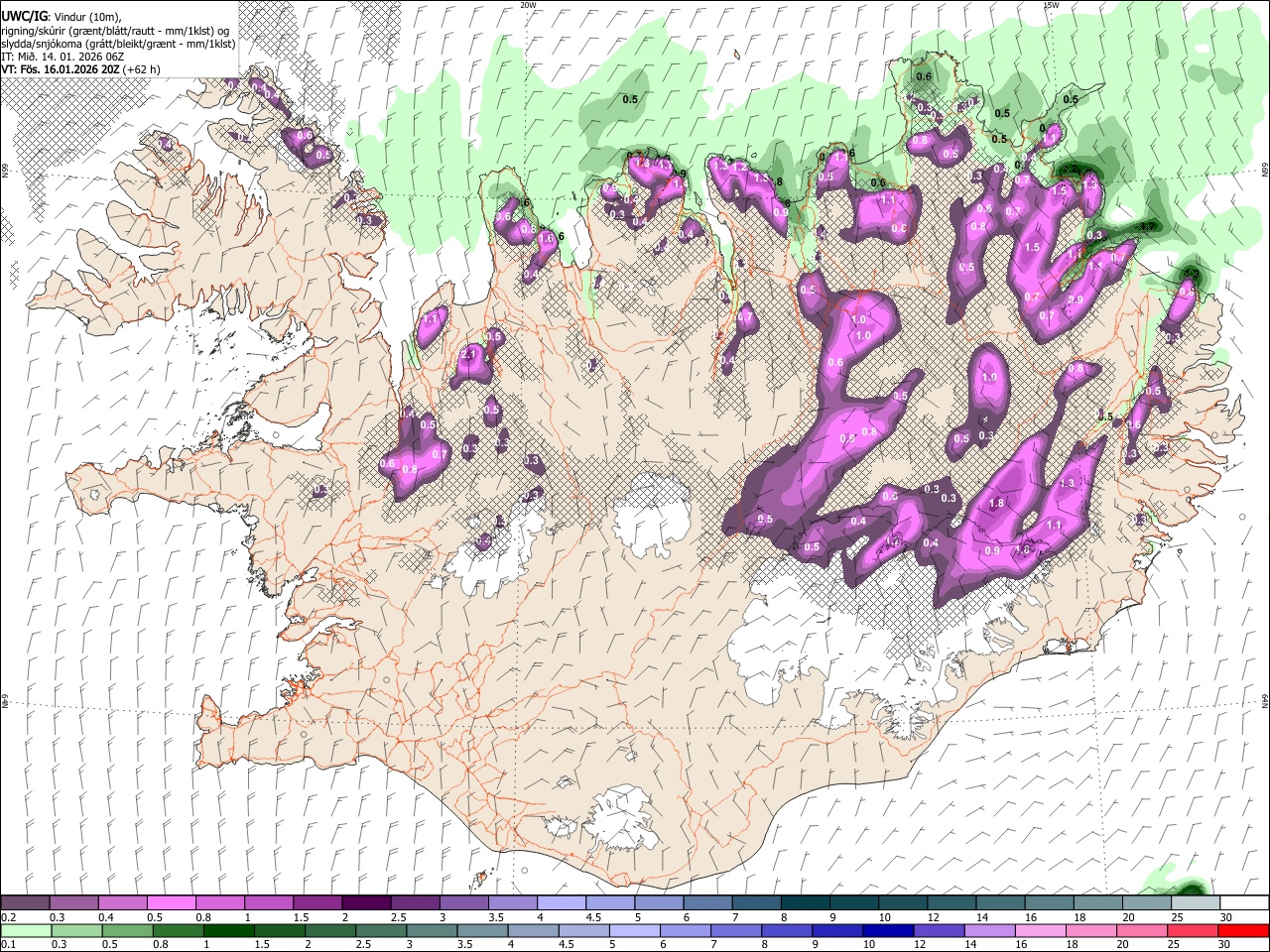
Task: Select the dark mauve 0.2–0.3 upper legend swatch
Action: pos(25,902)
